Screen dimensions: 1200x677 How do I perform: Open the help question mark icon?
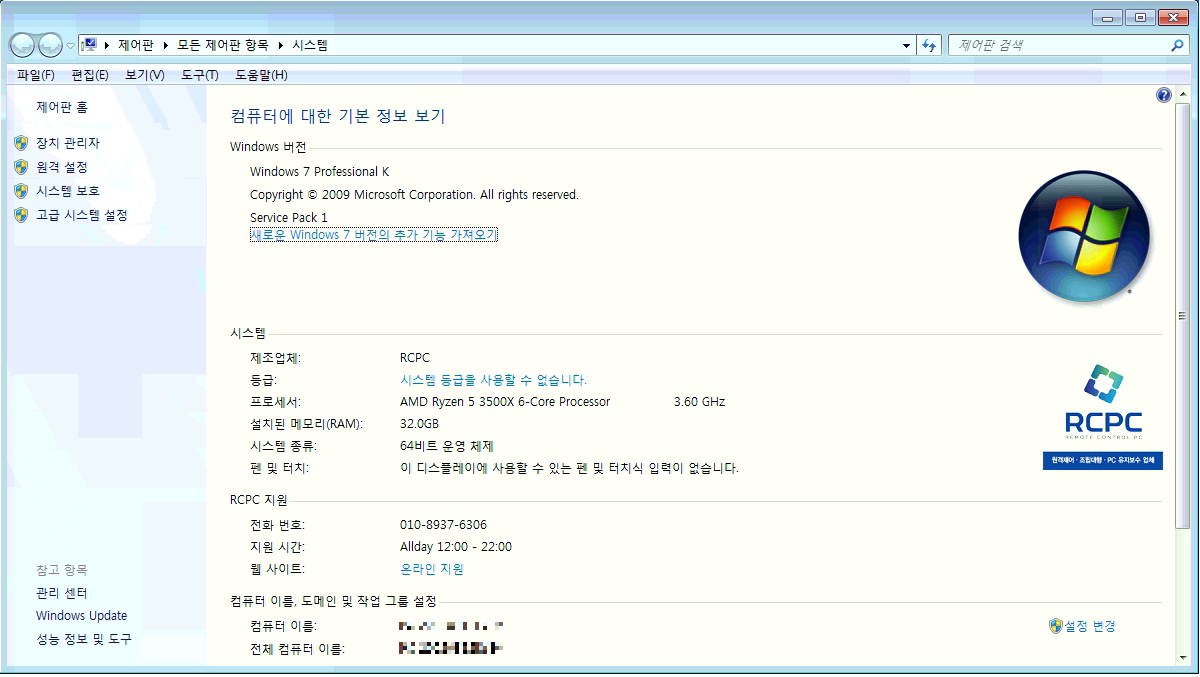(x=1163, y=95)
